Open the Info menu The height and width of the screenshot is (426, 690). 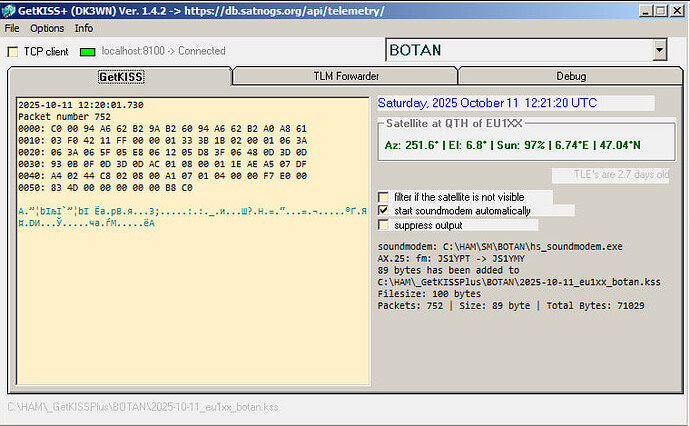point(84,28)
